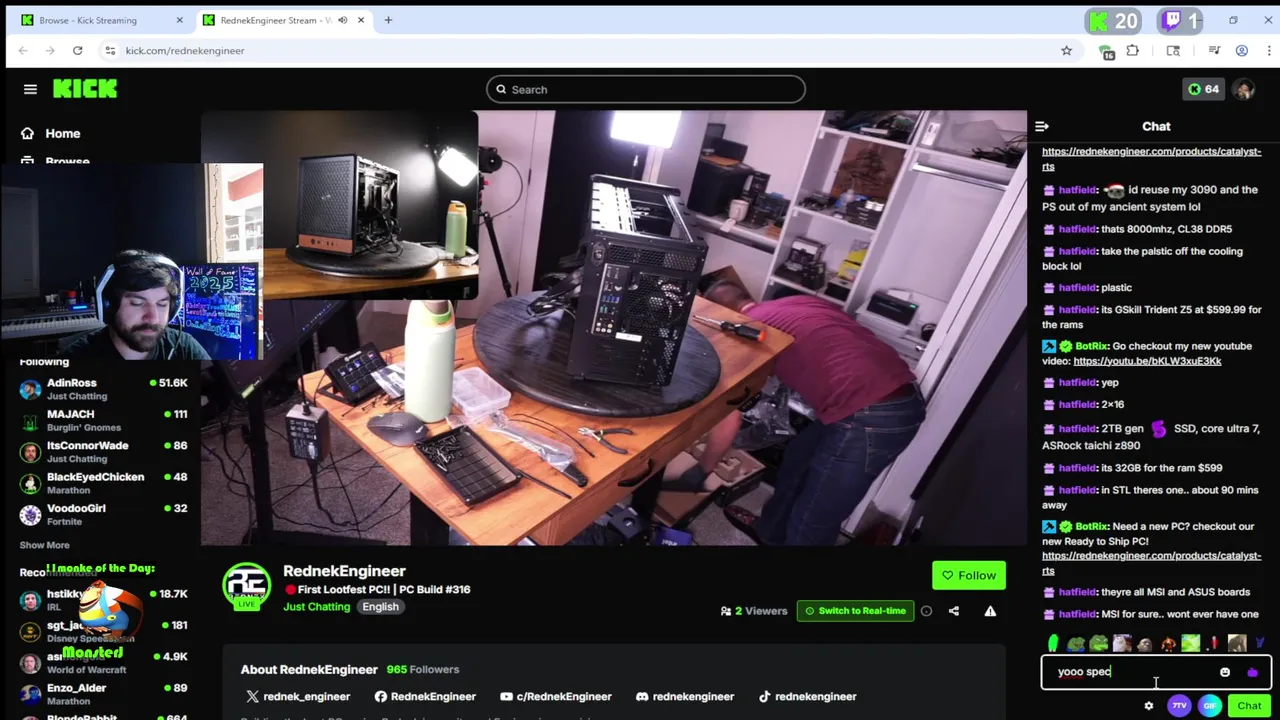Open Enzo_Alder recommended channel
Viewport: 1280px width, 720px height.
pyautogui.click(x=103, y=694)
